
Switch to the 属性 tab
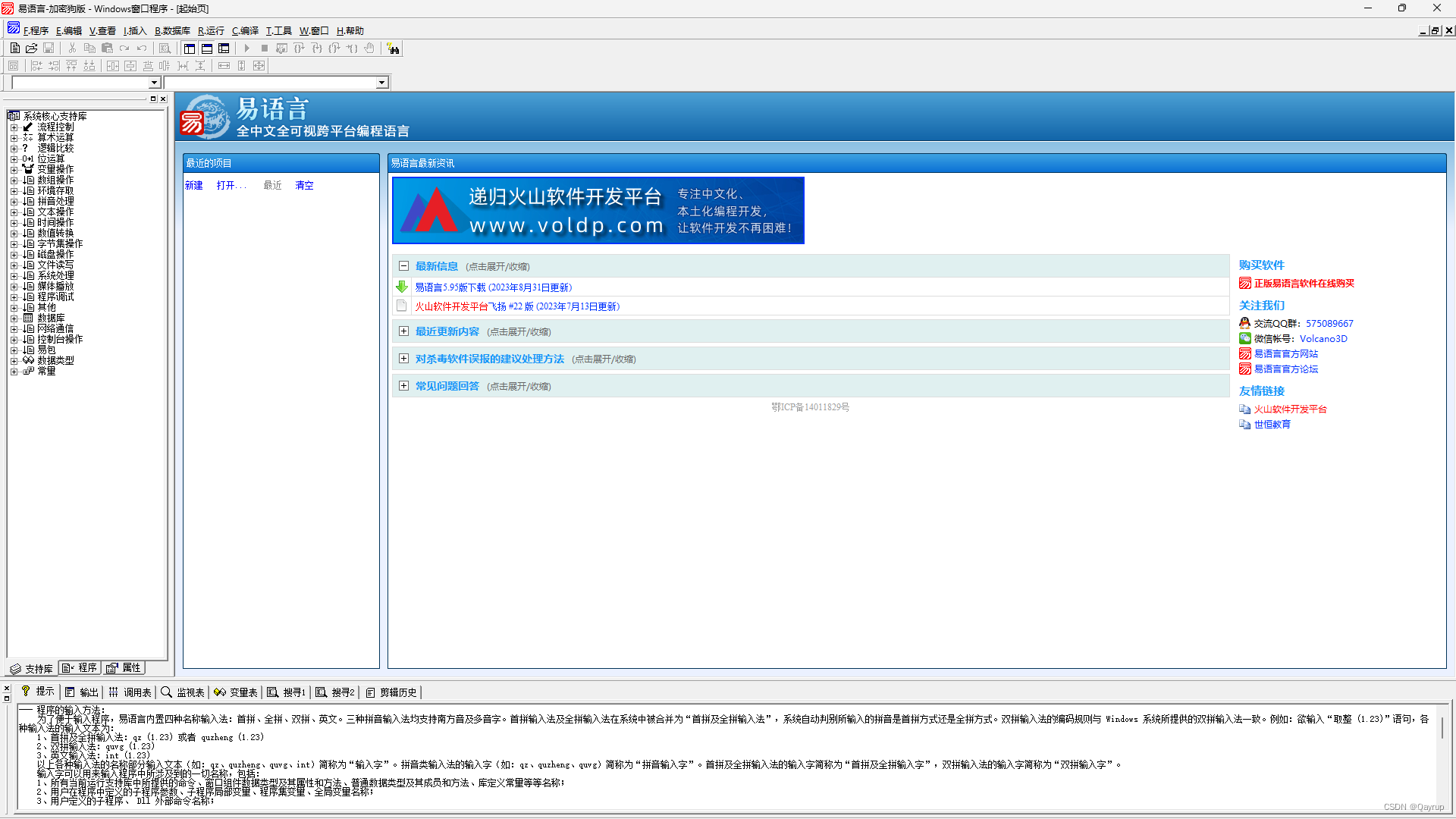click(124, 668)
